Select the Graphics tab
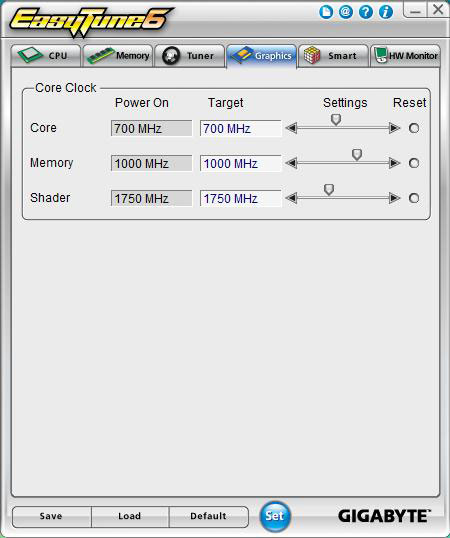Viewport: 450px width, 538px height. tap(261, 56)
